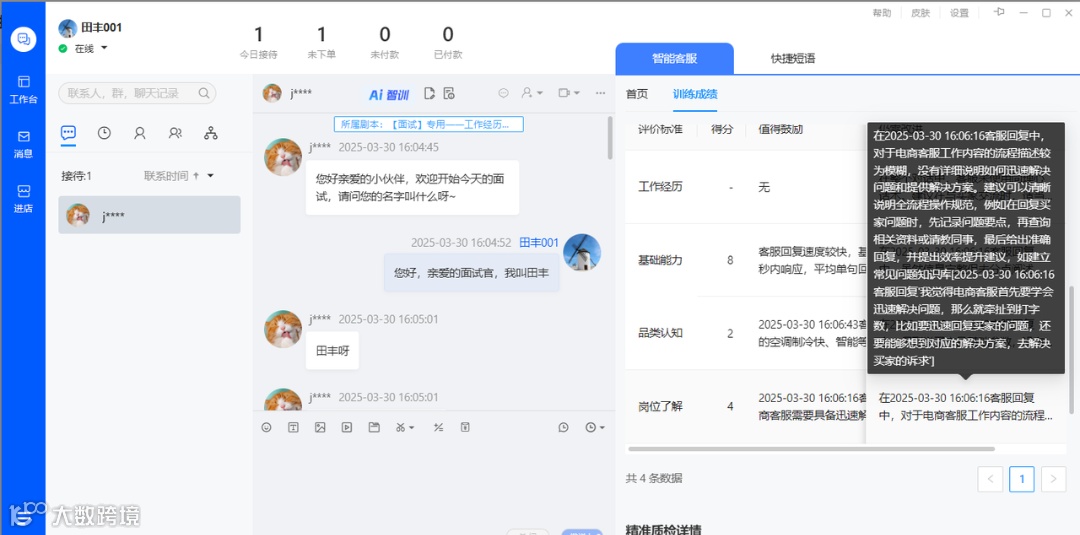The width and height of the screenshot is (1080, 535).
Task: Click the 田丰001 profile avatar at top
Action: coord(68,28)
